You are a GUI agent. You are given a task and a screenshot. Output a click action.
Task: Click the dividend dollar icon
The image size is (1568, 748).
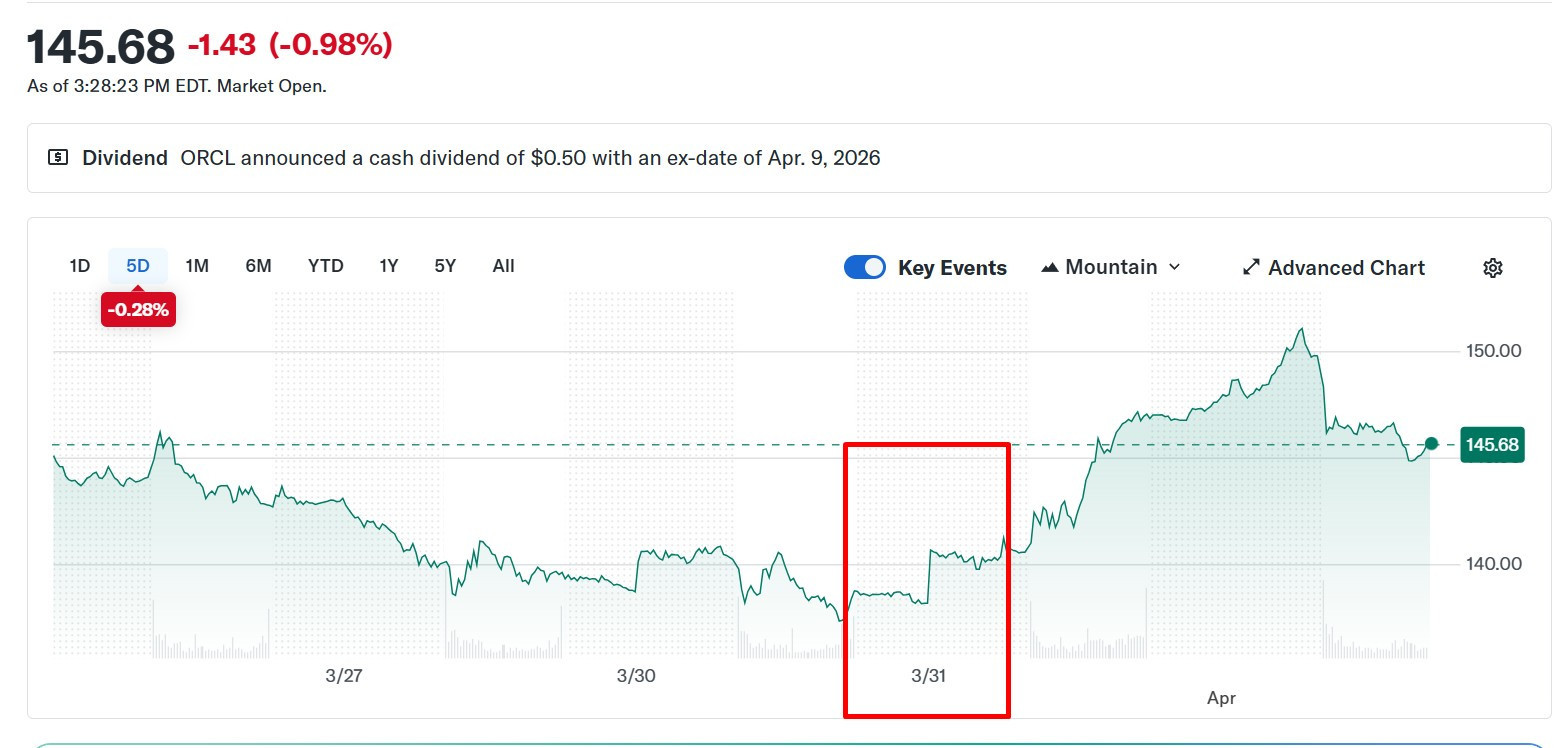pos(59,158)
